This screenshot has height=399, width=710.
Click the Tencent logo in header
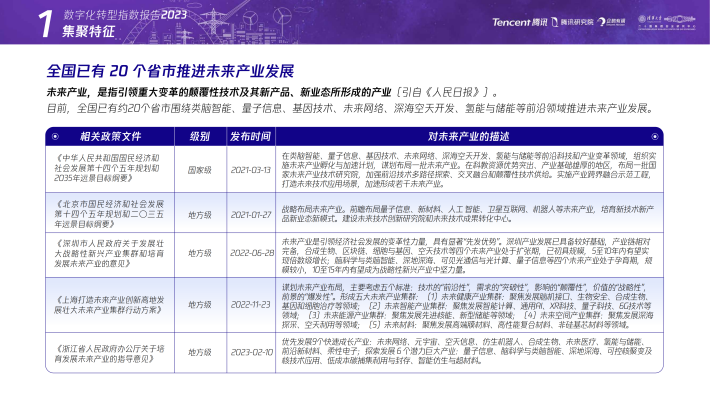(x=519, y=22)
